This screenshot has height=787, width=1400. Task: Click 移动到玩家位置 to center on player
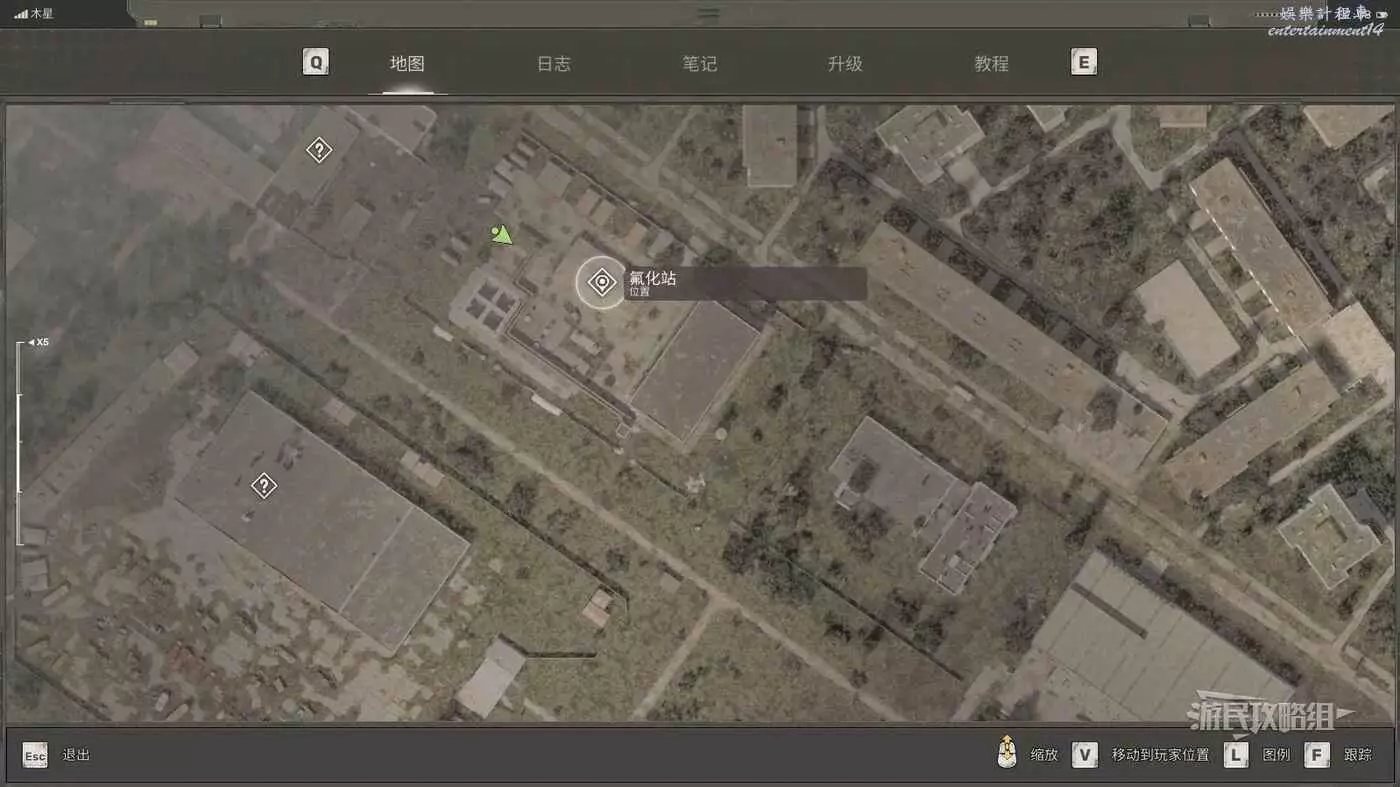click(x=1160, y=755)
